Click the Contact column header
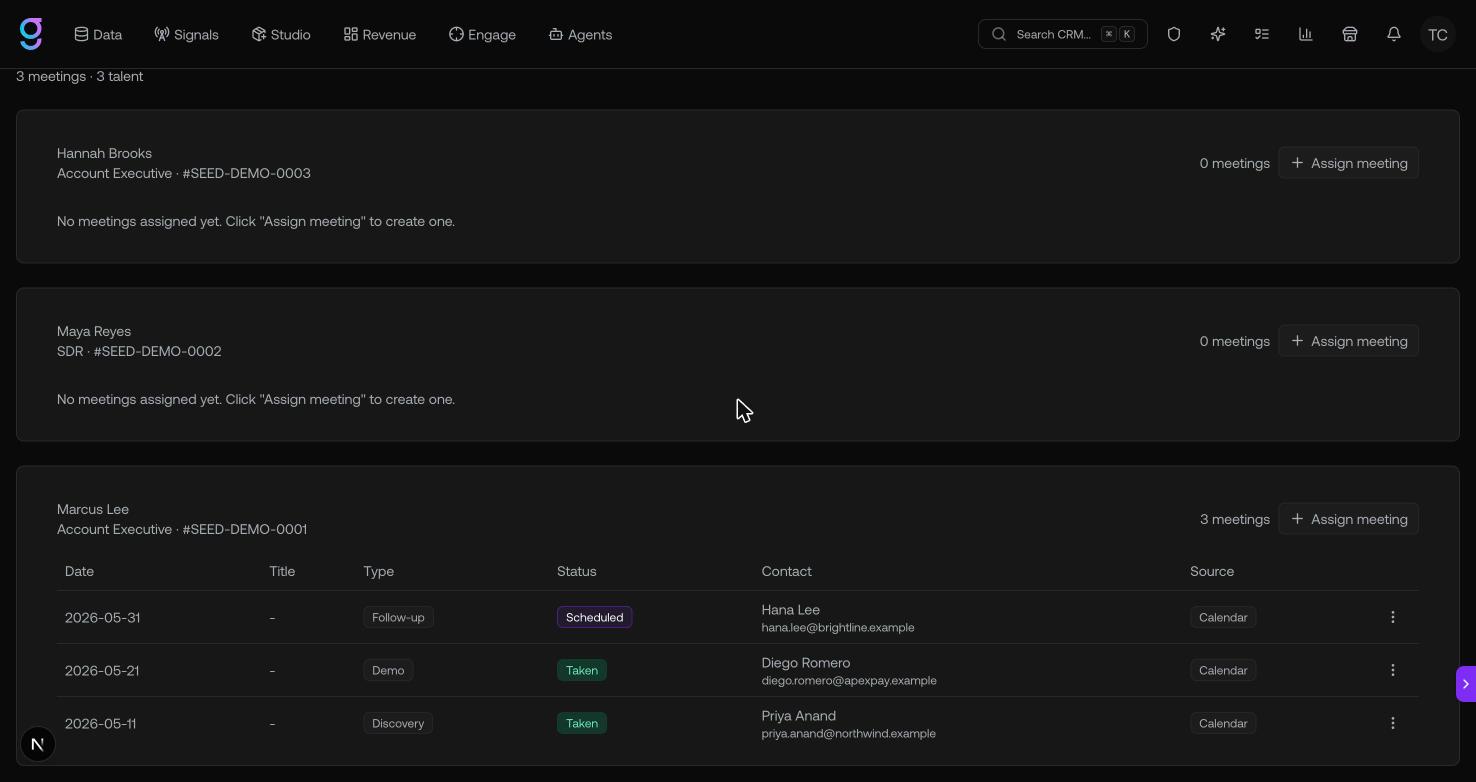The image size is (1476, 782). click(x=786, y=571)
